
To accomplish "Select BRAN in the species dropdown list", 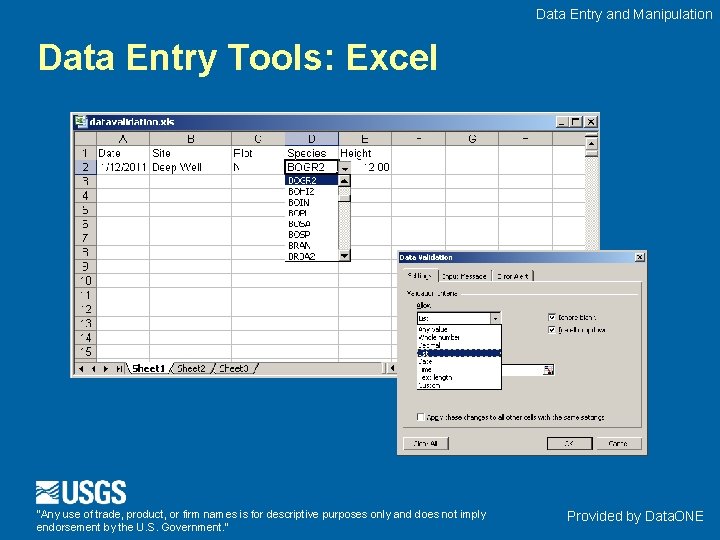I will 312,246.
